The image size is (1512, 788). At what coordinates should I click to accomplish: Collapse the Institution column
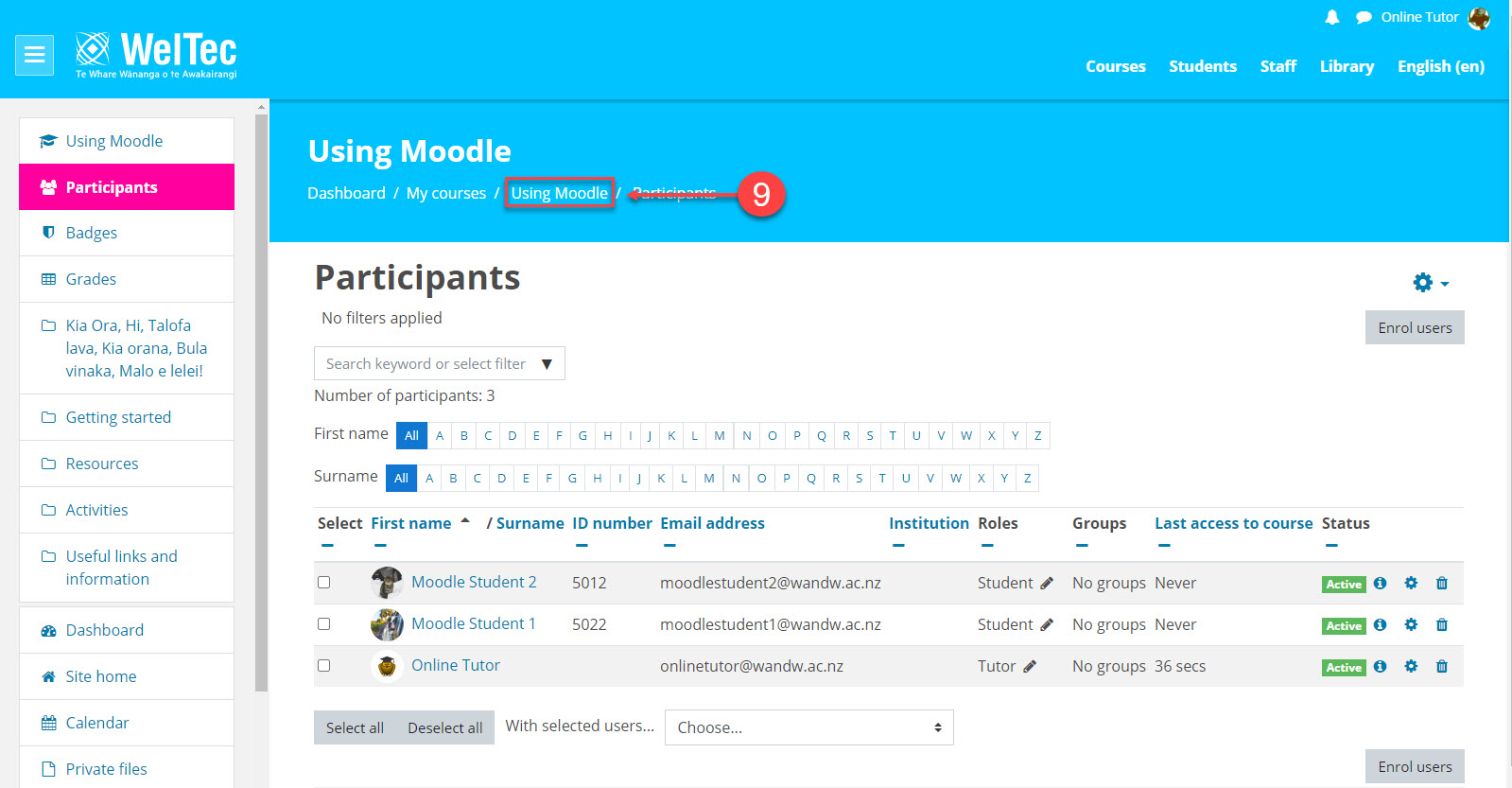898,546
